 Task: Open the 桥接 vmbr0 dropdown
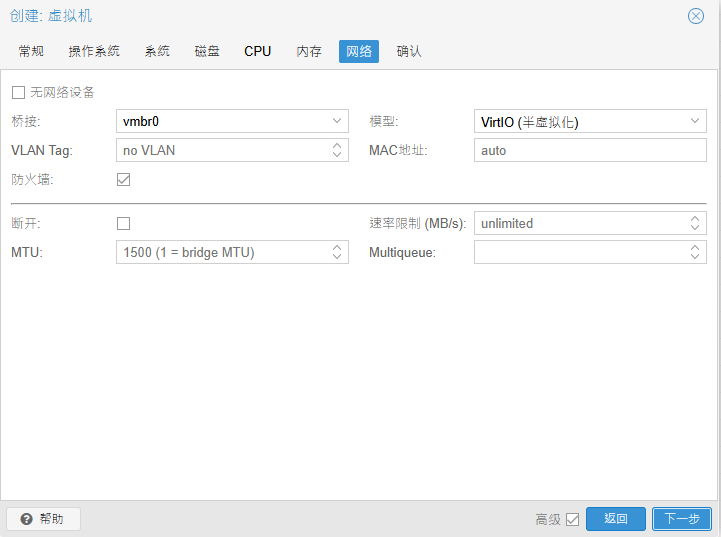point(338,122)
